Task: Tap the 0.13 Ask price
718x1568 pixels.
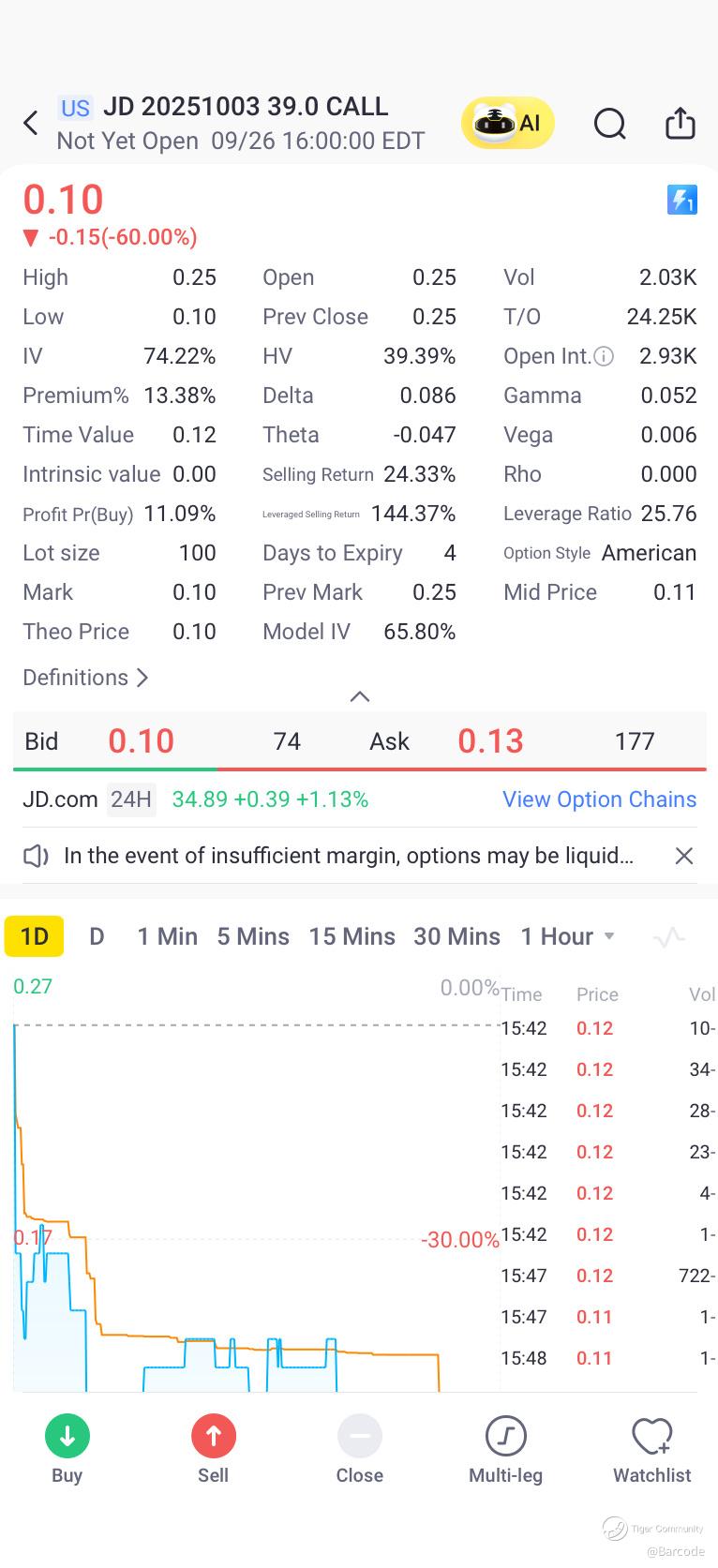Action: tap(490, 741)
